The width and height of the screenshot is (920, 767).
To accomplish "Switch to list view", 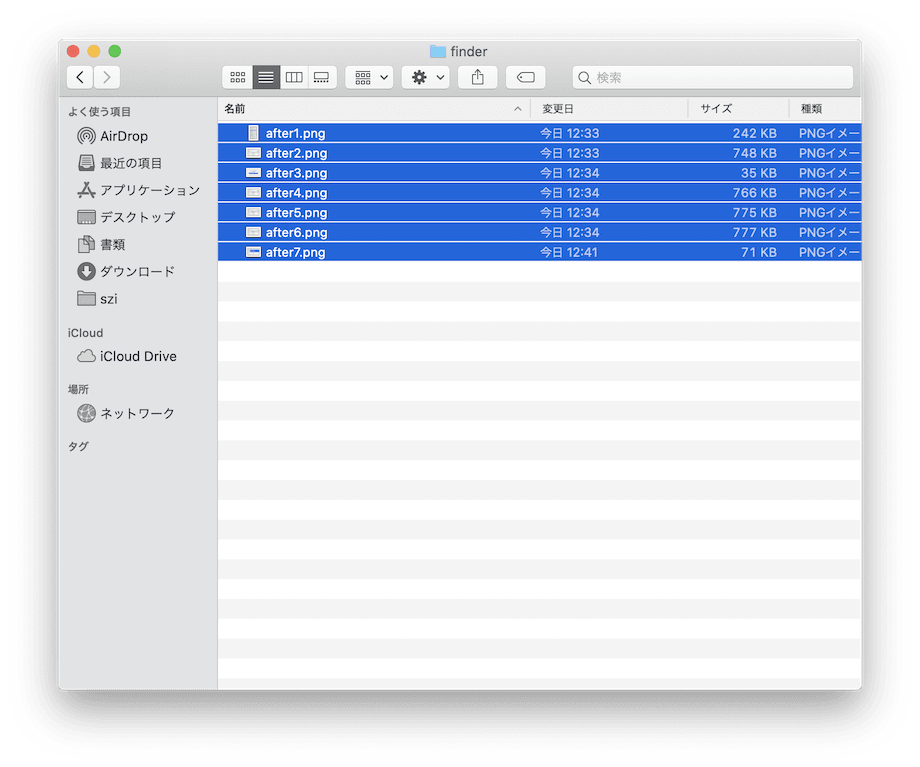I will [x=266, y=77].
